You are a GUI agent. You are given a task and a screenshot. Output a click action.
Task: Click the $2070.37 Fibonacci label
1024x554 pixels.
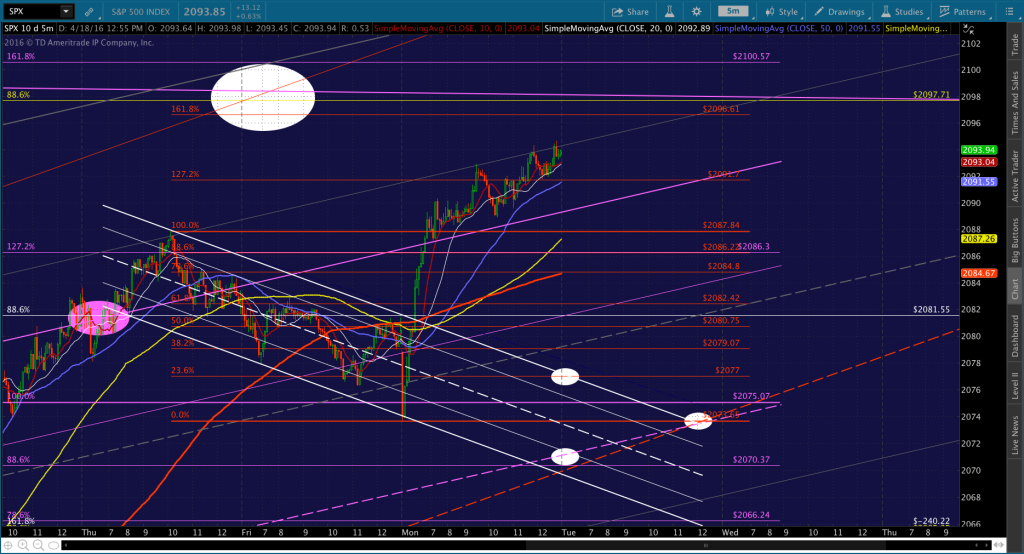pos(751,459)
